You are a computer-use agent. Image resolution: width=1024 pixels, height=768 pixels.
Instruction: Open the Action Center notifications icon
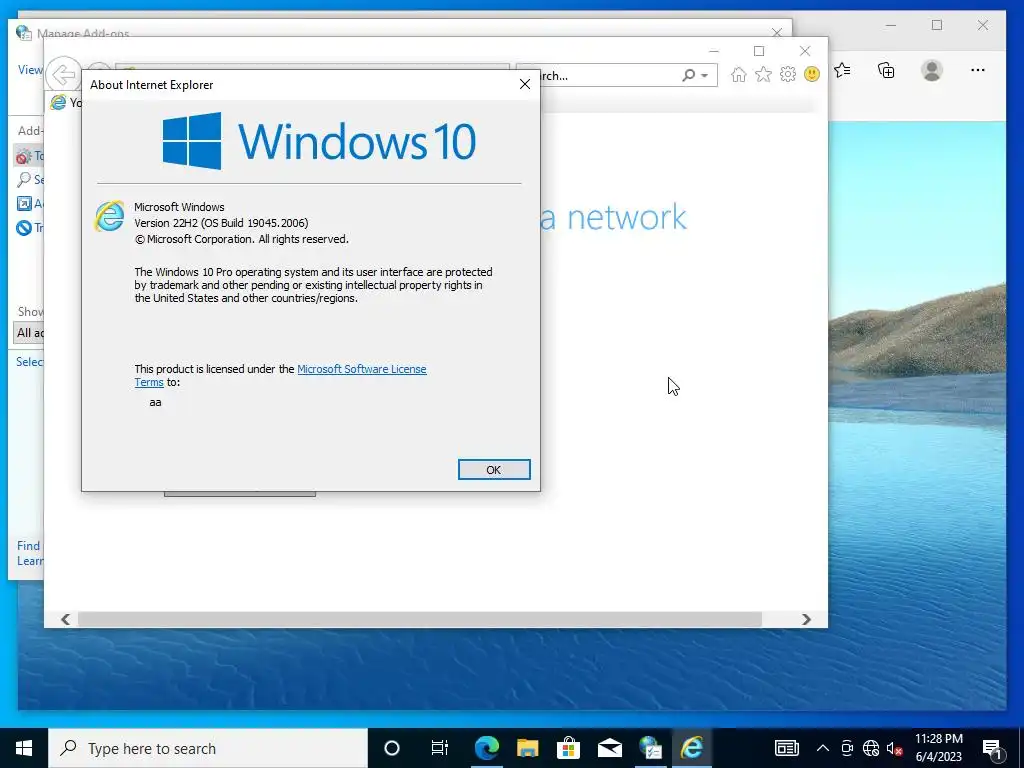[992, 748]
